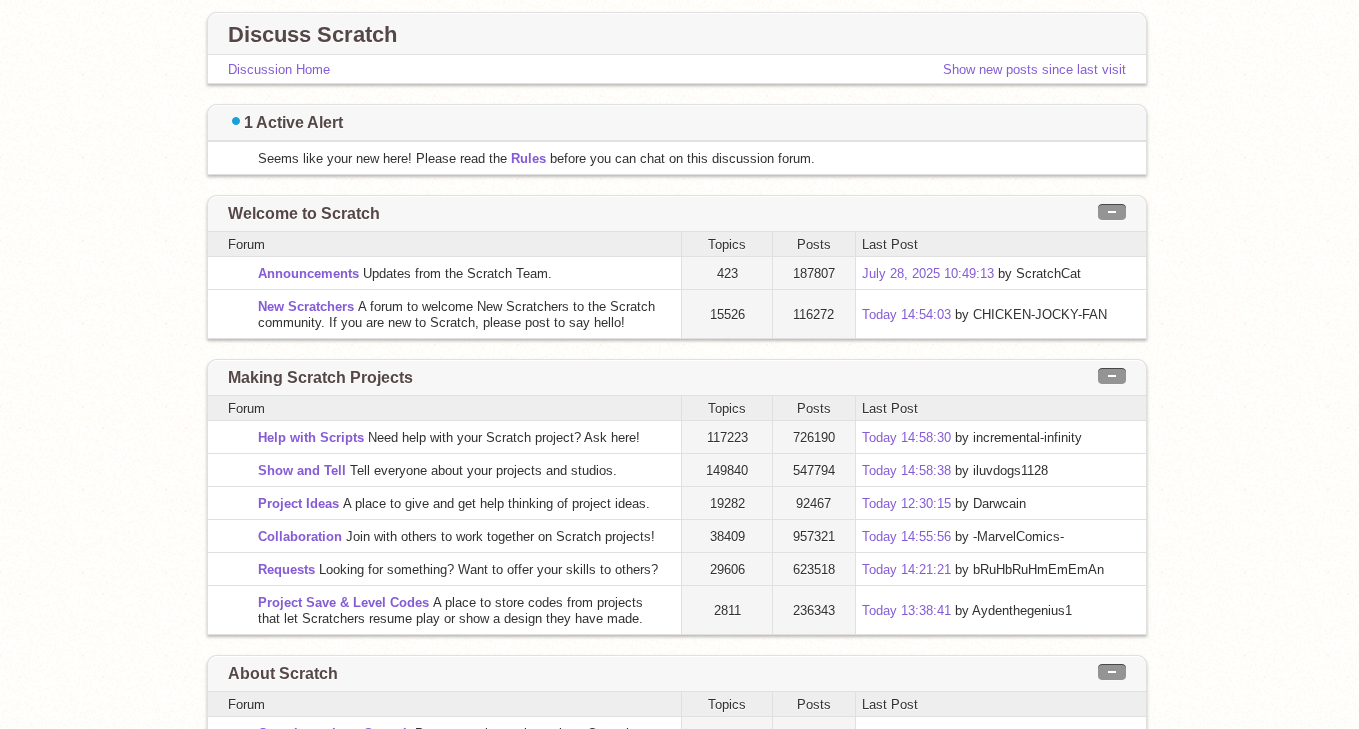
Task: Click Project Save codes topic count 2811
Action: click(727, 610)
